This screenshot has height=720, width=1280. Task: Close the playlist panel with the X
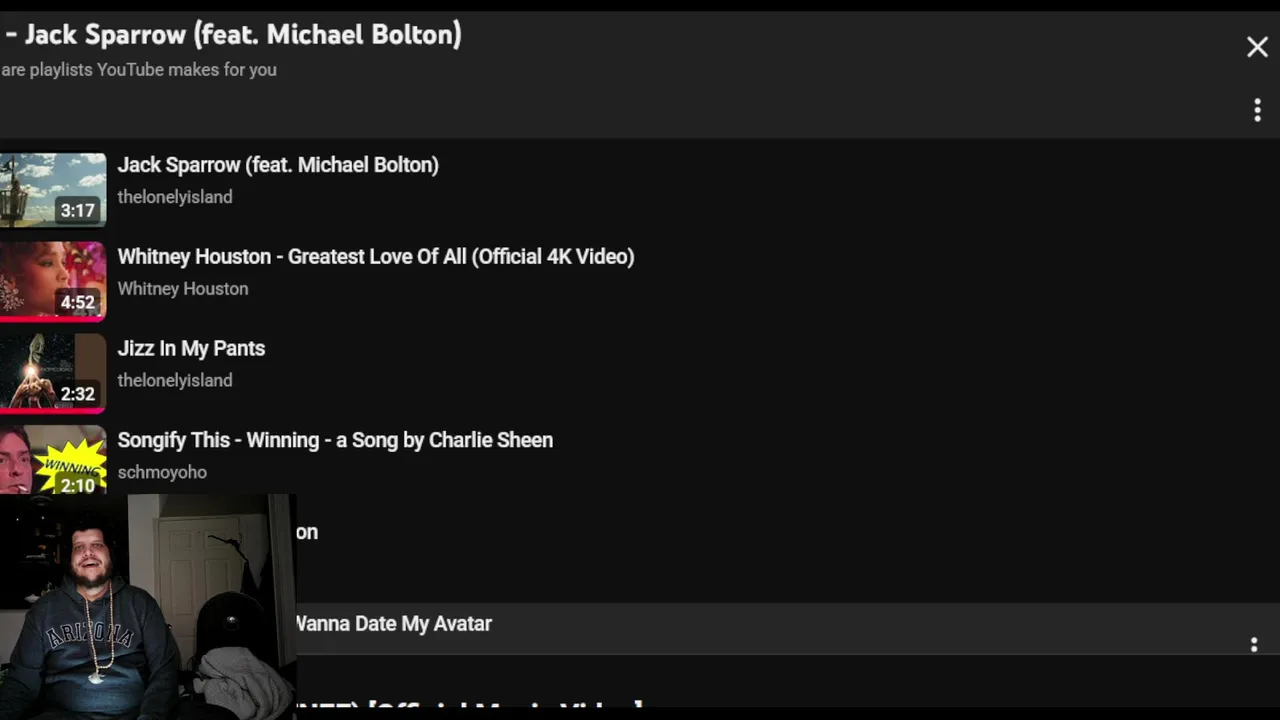coord(1257,47)
